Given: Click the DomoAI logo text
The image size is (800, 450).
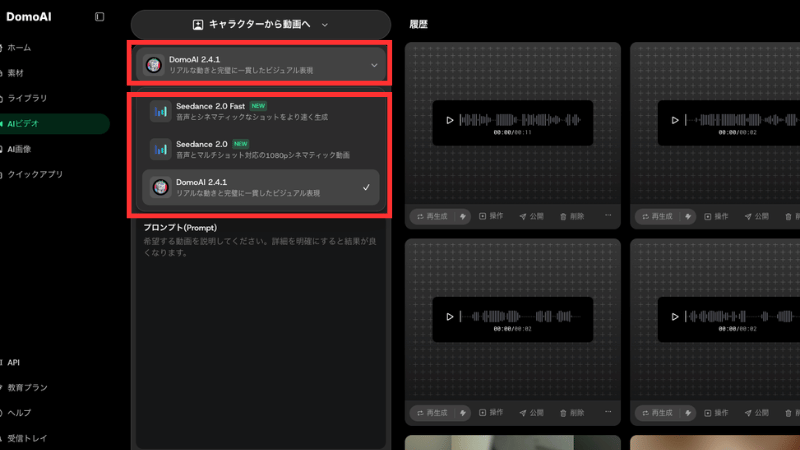Looking at the screenshot, I should click(29, 17).
